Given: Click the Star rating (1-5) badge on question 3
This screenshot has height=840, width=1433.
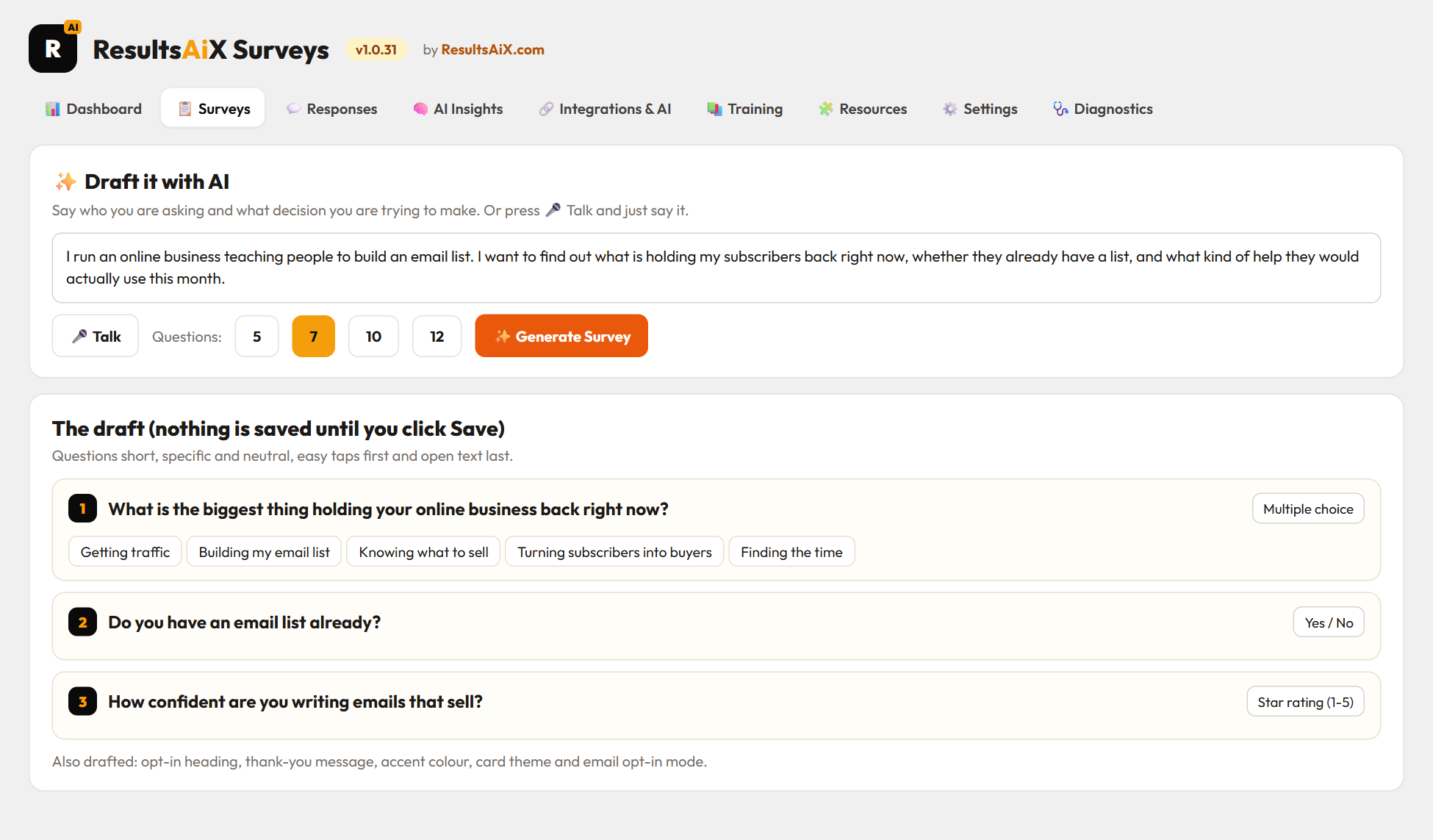Looking at the screenshot, I should [x=1305, y=702].
